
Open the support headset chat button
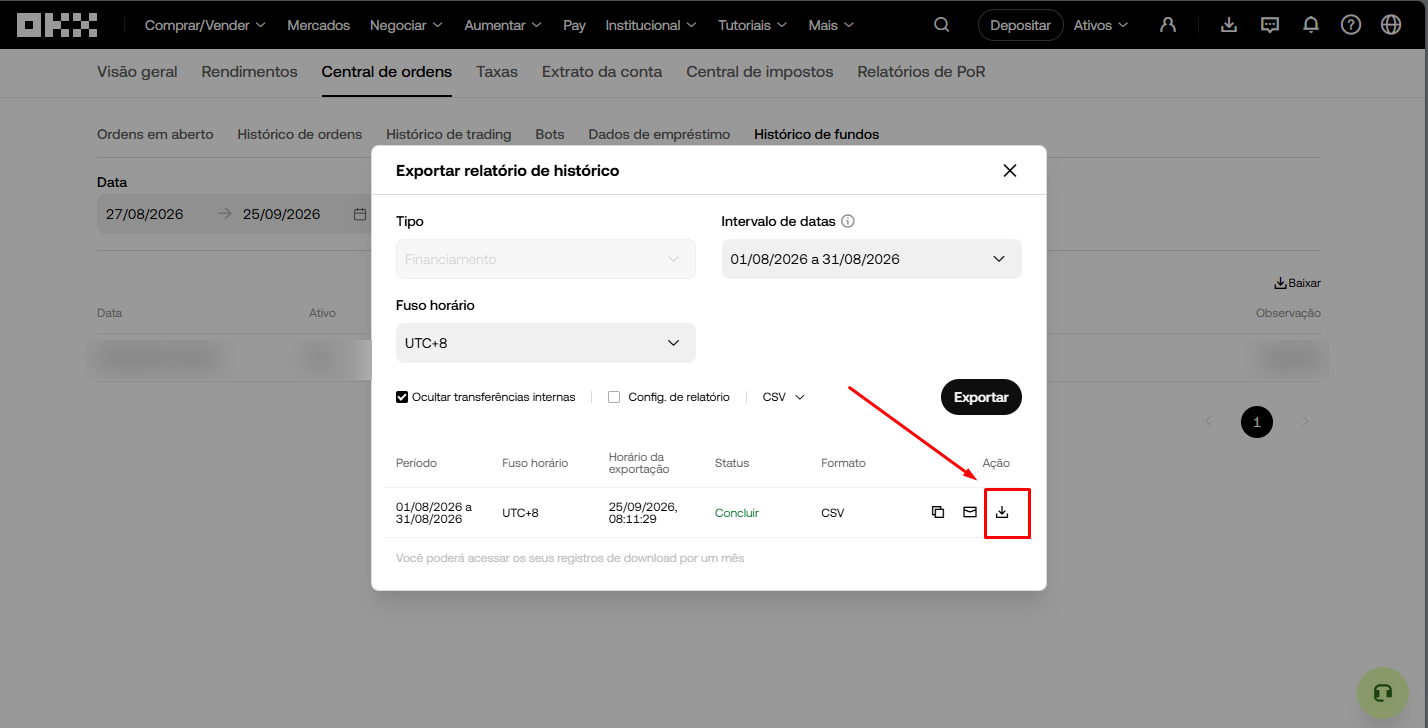click(1383, 693)
